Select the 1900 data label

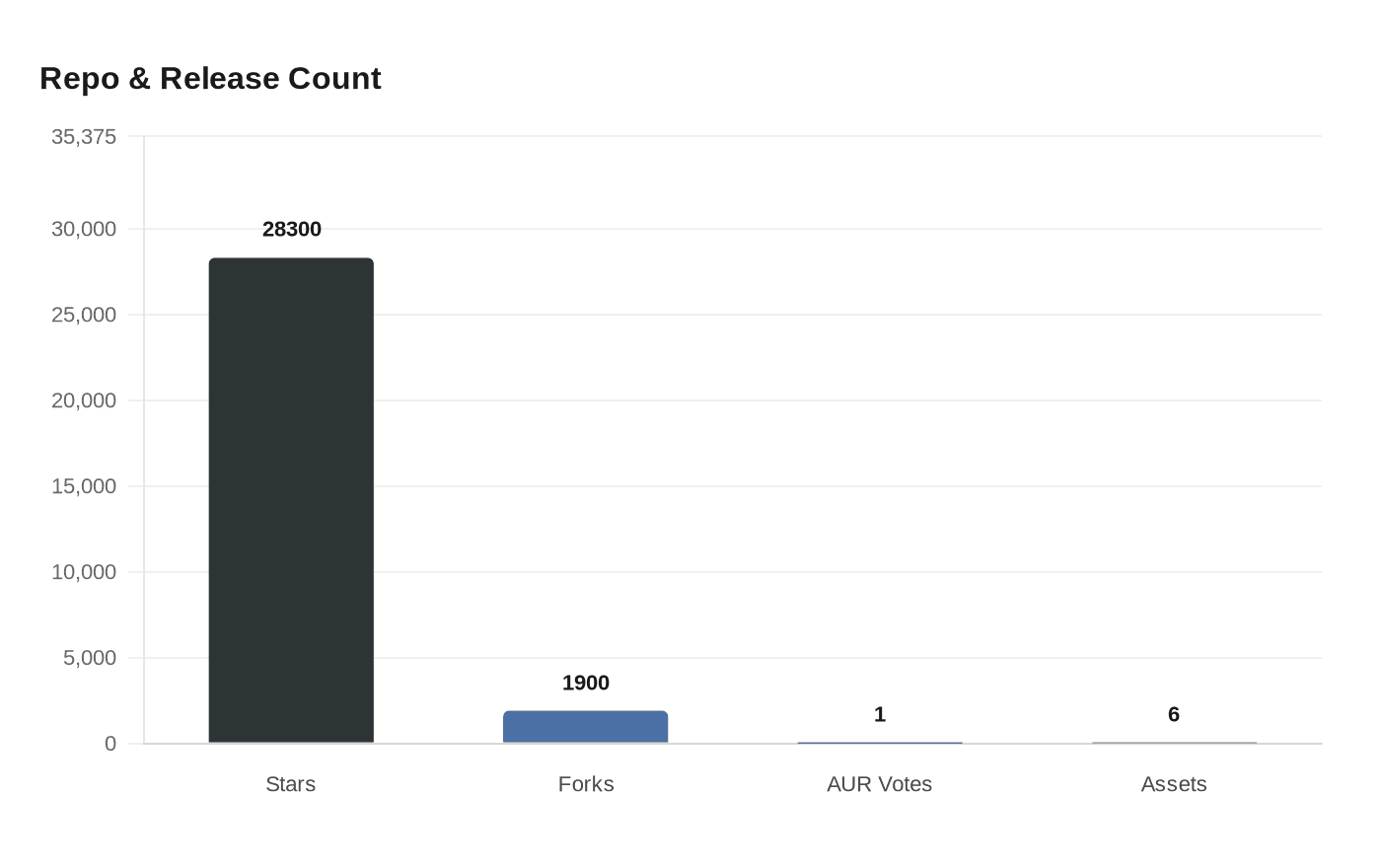click(586, 683)
